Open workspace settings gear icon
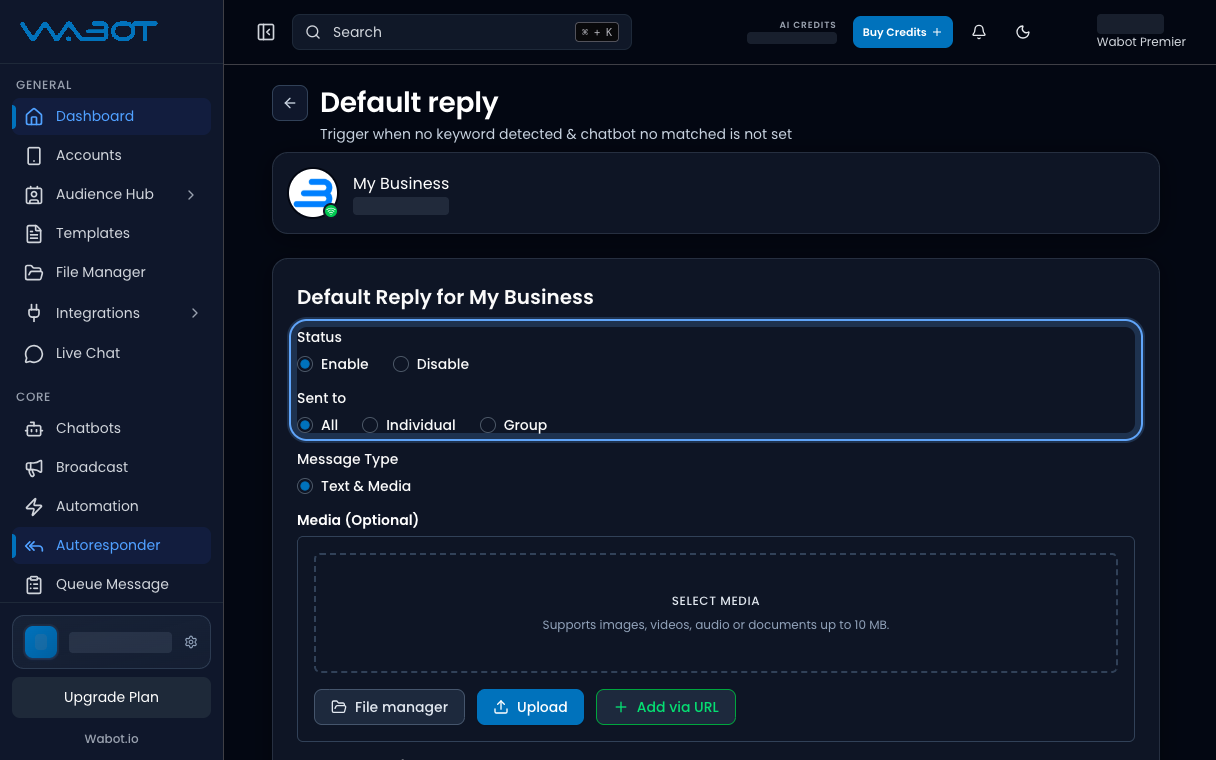 (x=191, y=642)
